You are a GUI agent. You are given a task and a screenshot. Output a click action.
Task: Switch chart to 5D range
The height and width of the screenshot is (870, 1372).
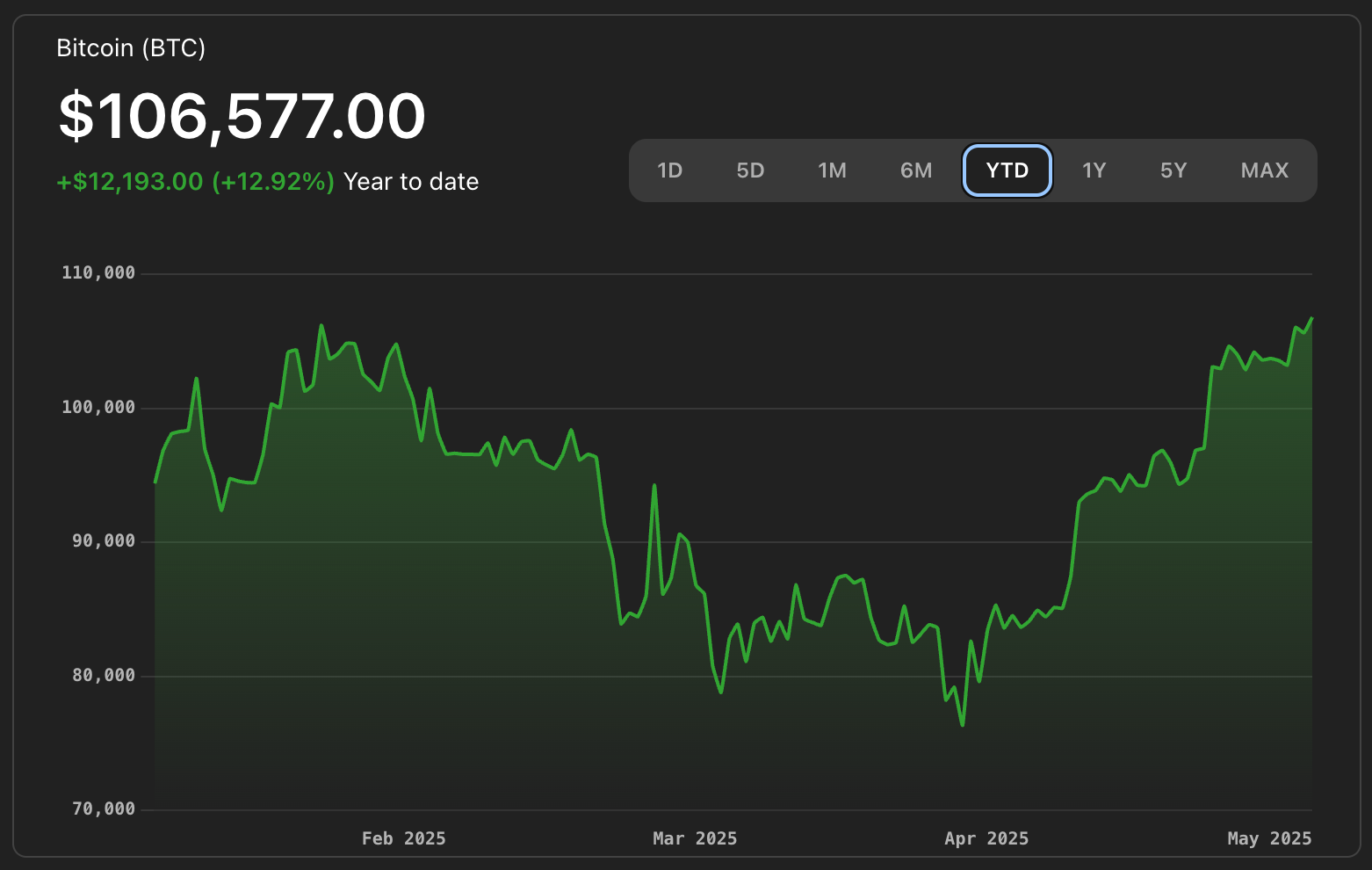(x=750, y=170)
